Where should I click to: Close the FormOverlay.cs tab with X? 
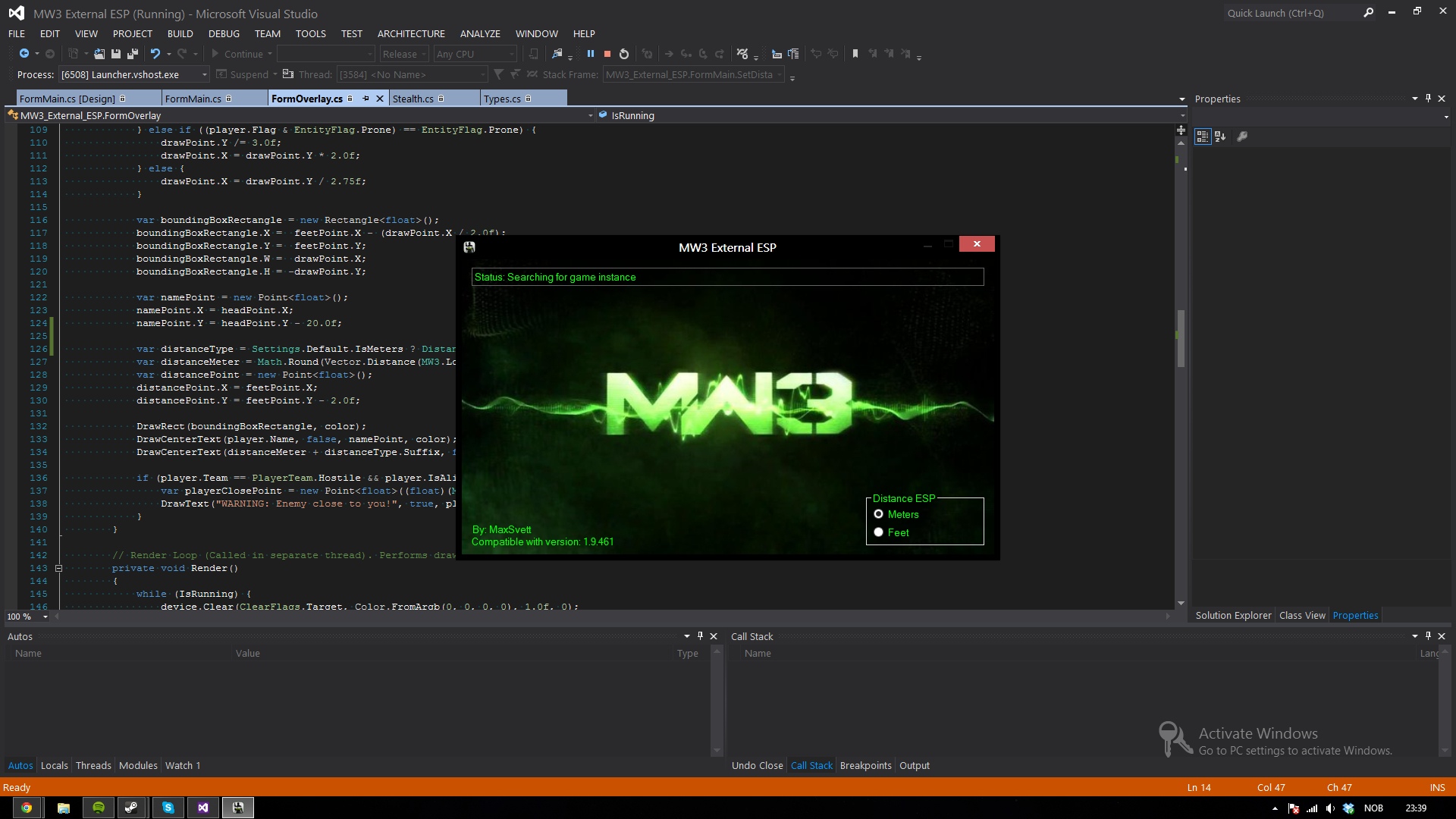[378, 99]
